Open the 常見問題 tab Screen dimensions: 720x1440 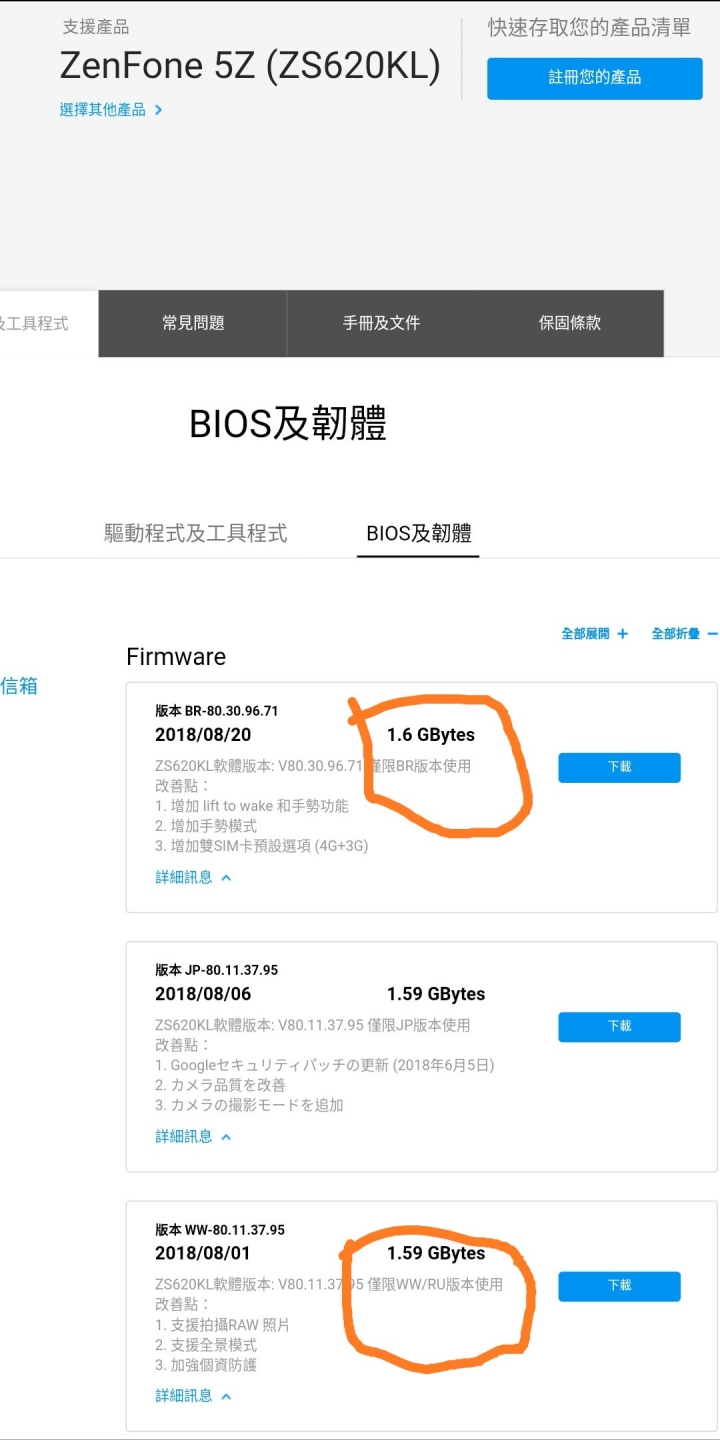pos(193,323)
